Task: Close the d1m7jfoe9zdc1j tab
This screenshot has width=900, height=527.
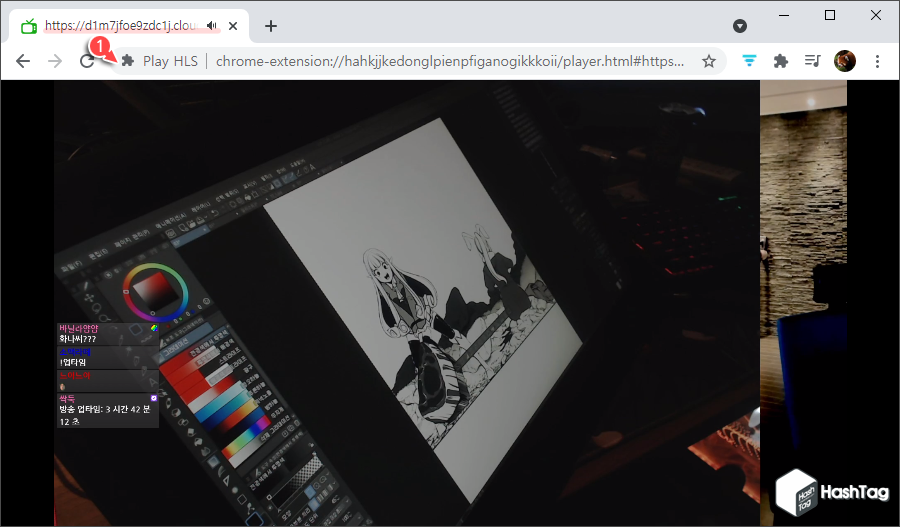Action: coord(232,26)
